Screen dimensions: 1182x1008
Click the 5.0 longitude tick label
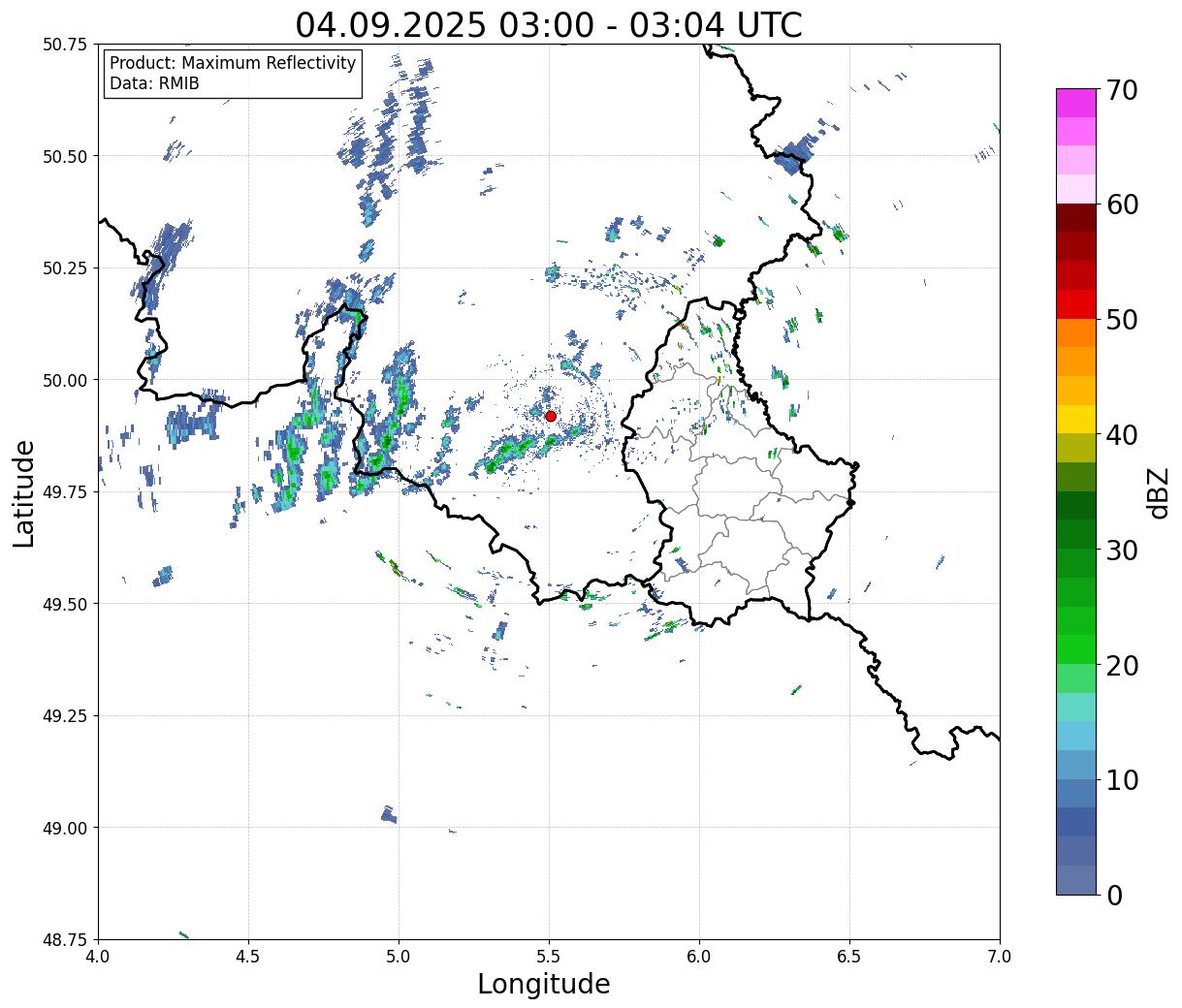pos(399,957)
